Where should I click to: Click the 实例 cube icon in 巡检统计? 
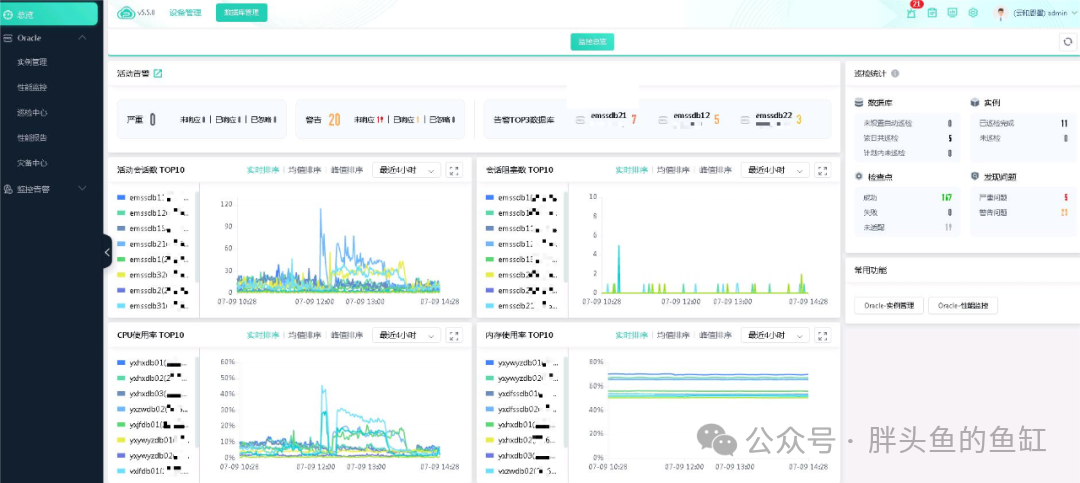click(x=975, y=102)
